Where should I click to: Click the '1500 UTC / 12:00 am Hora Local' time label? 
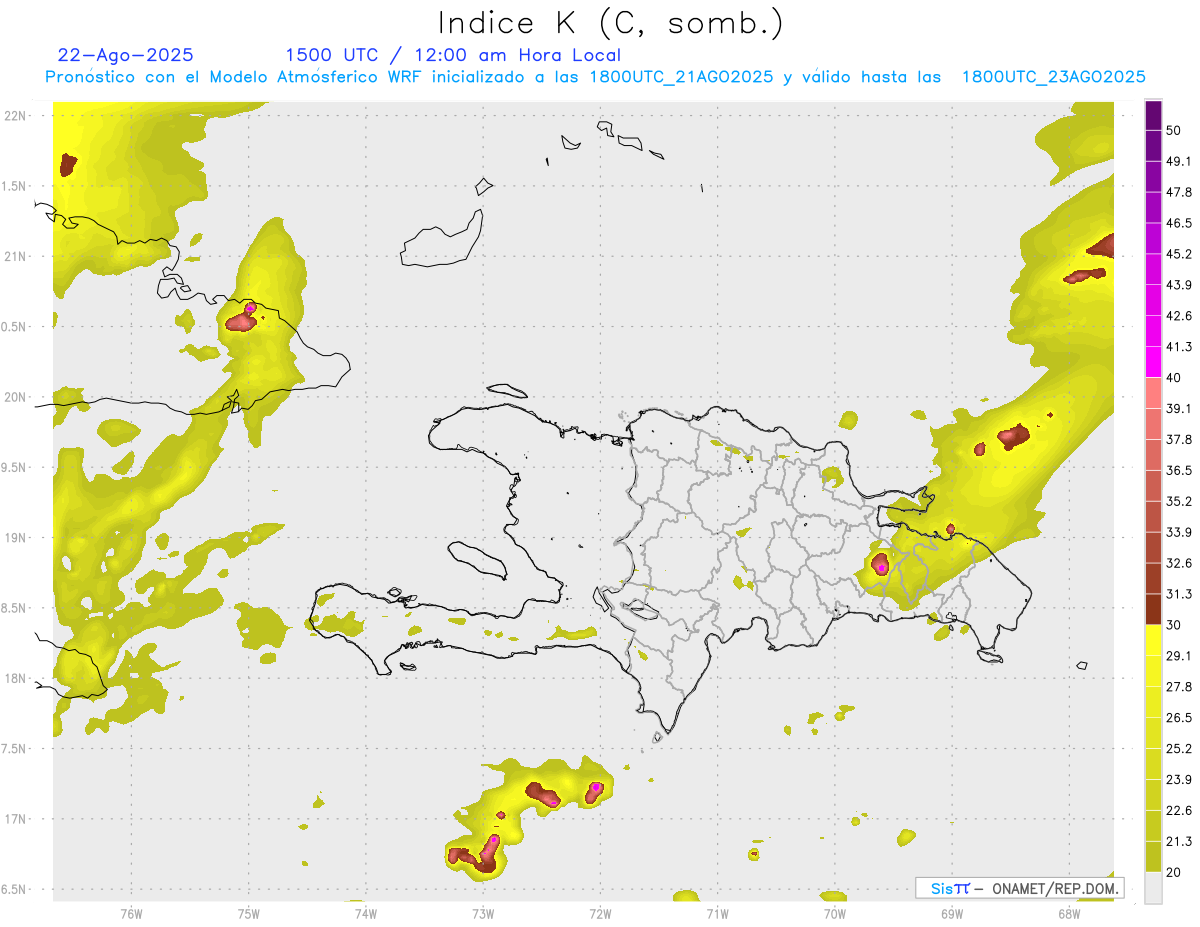coord(453,55)
